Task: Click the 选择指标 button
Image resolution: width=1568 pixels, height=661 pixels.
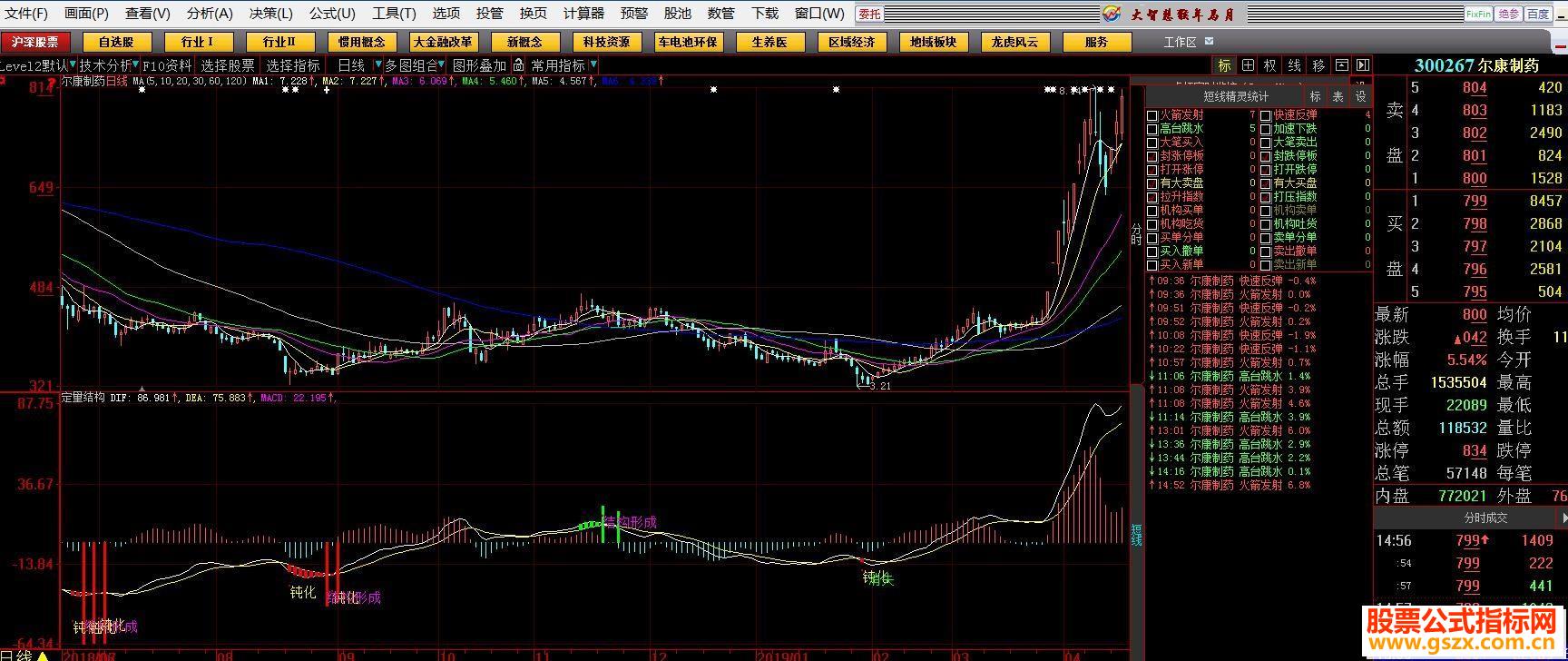Action: pos(293,65)
